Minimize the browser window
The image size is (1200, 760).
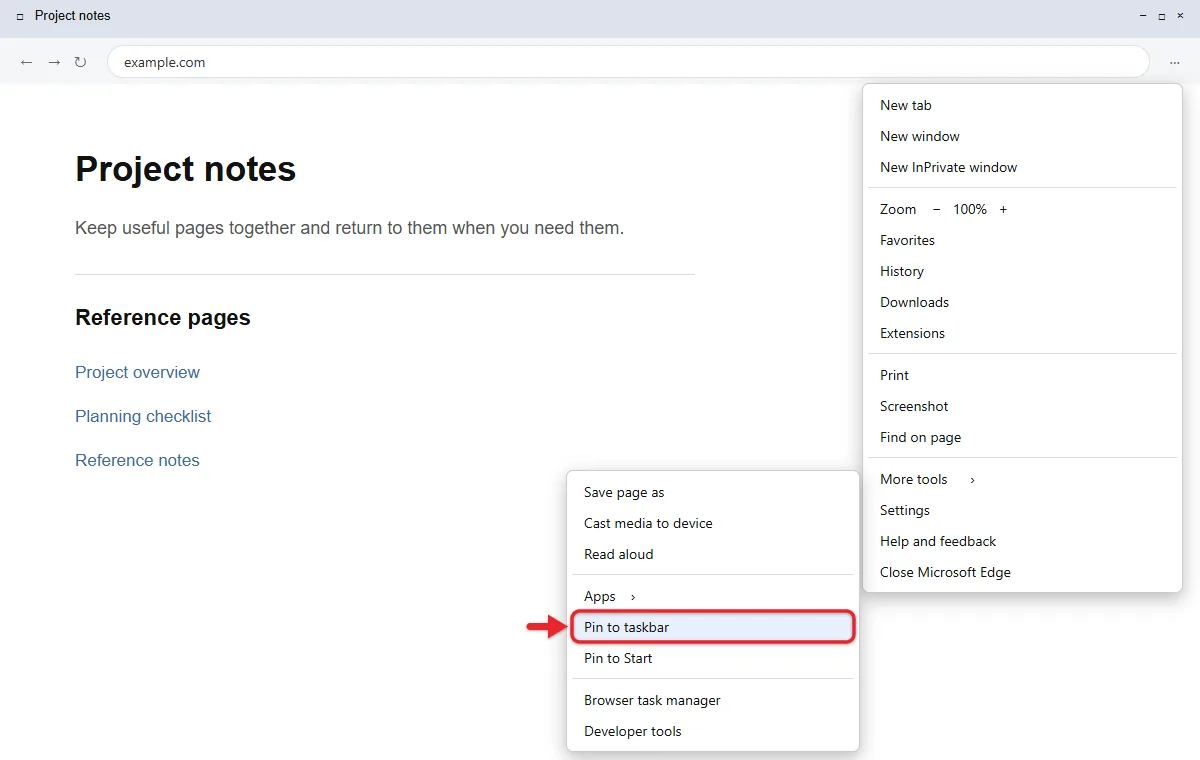1144,17
